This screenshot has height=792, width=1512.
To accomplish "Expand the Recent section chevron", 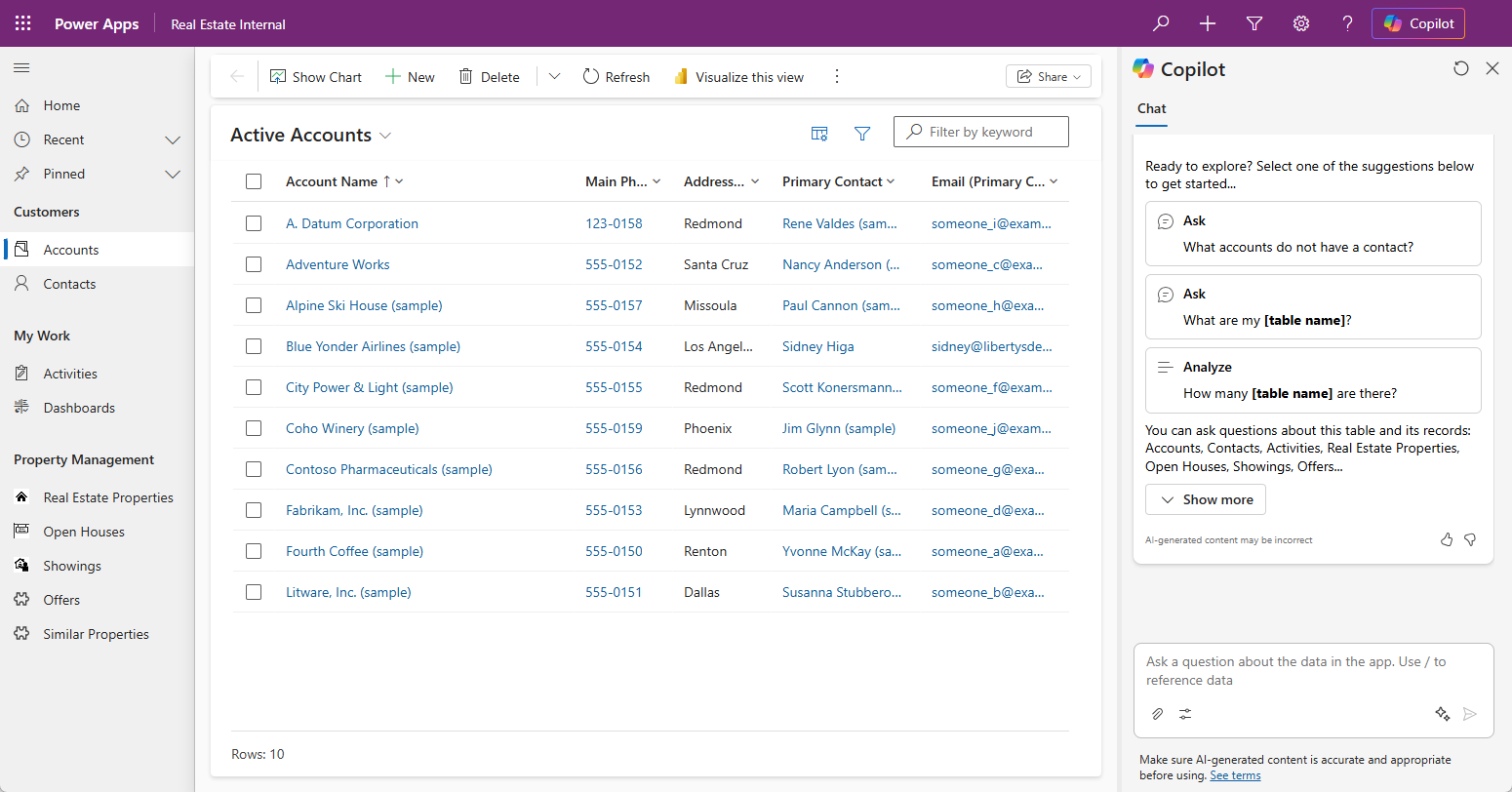I will pos(173,139).
